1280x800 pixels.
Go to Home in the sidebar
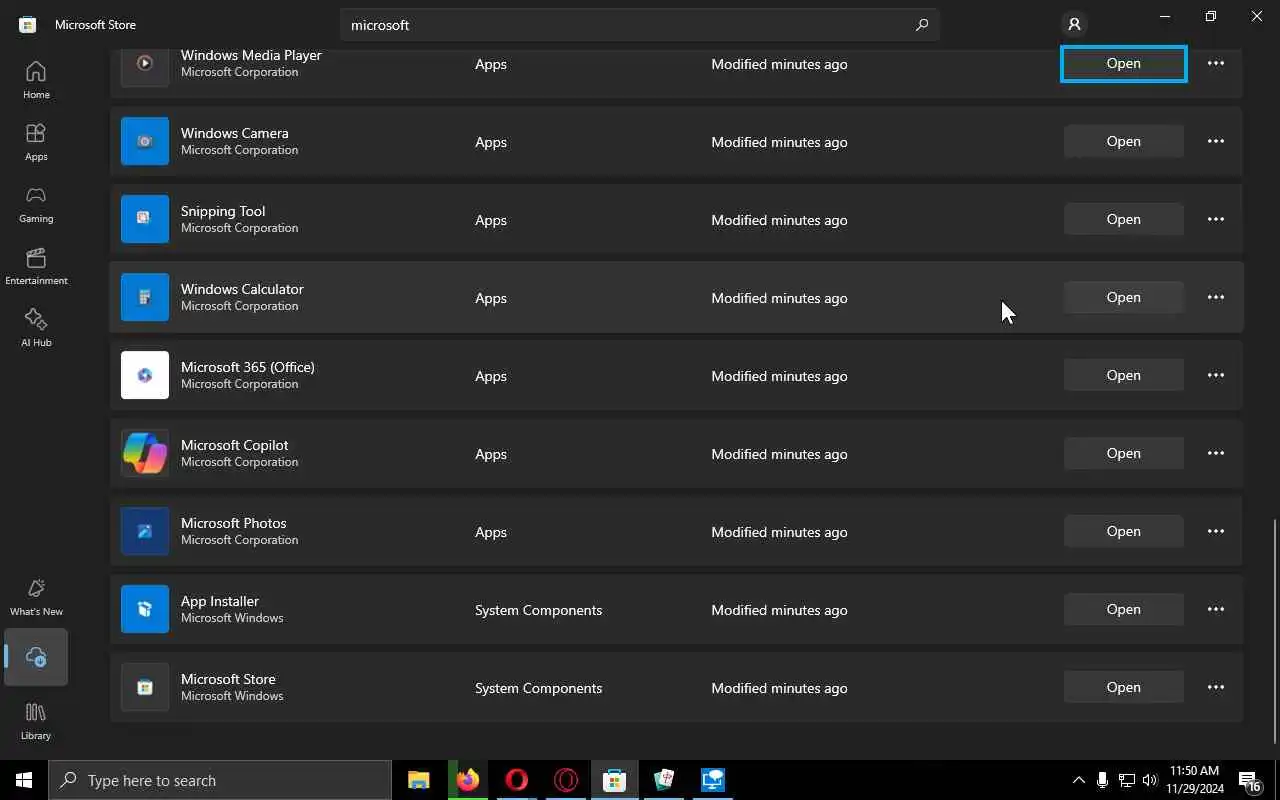[x=36, y=80]
